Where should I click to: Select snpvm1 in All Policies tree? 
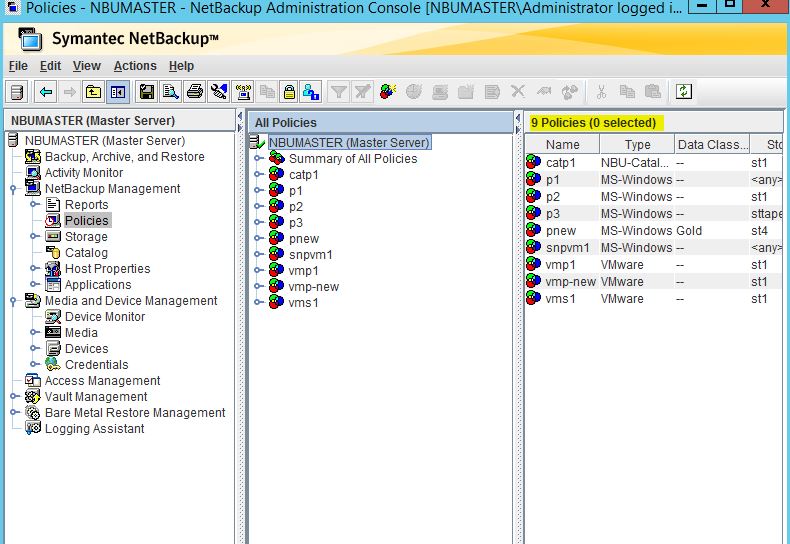311,255
